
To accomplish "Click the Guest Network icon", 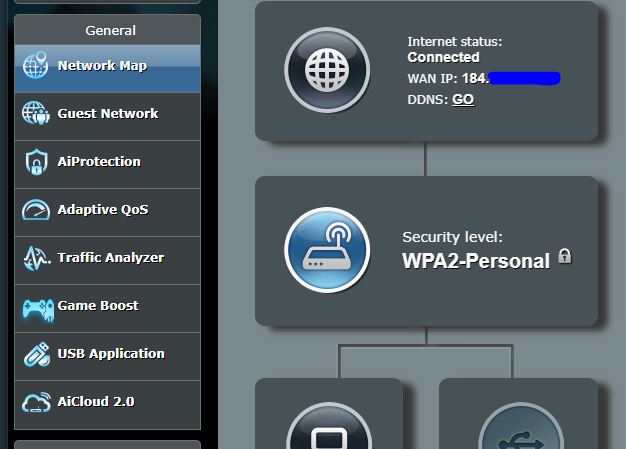I will click(x=36, y=114).
